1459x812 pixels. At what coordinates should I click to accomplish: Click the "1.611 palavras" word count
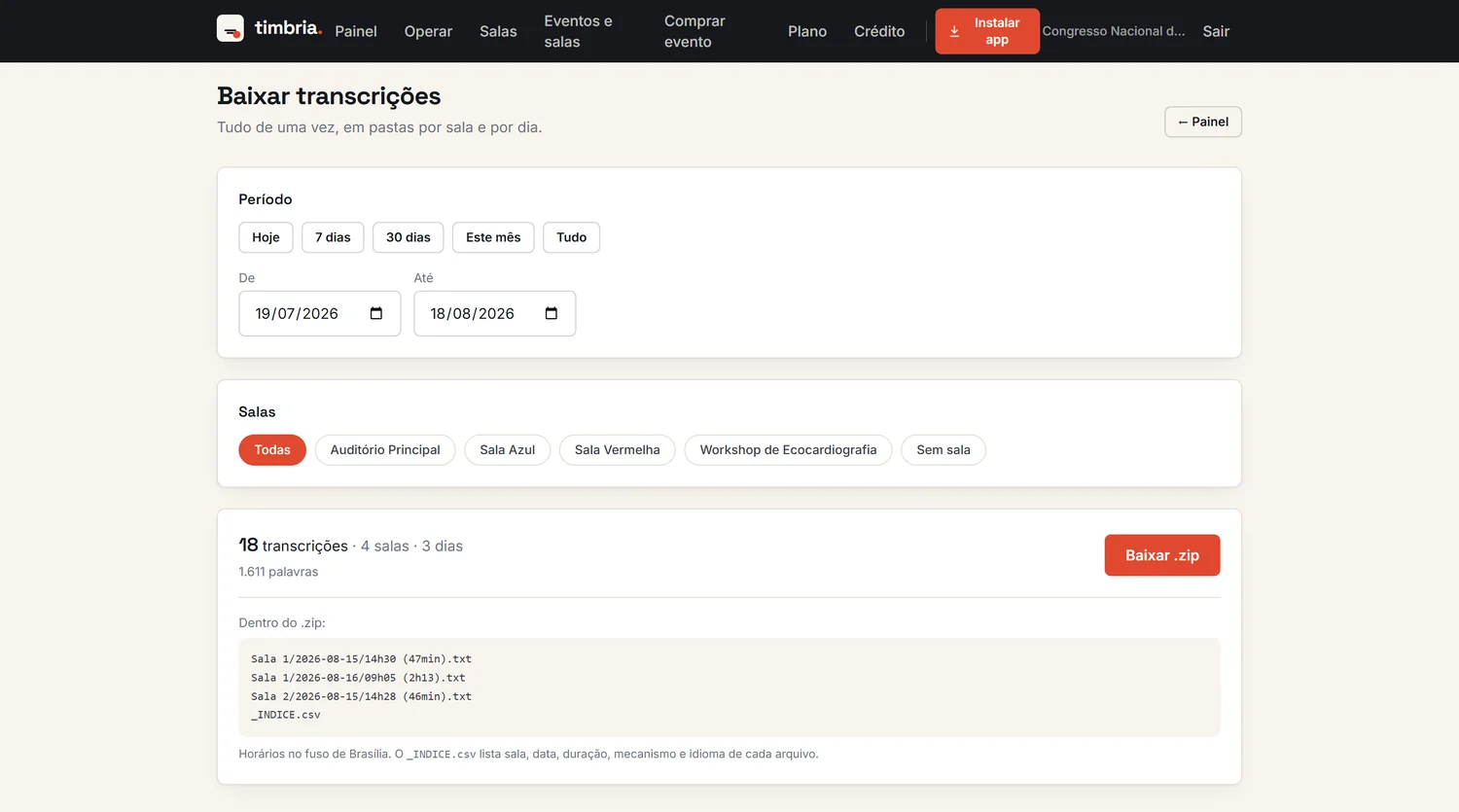[278, 572]
